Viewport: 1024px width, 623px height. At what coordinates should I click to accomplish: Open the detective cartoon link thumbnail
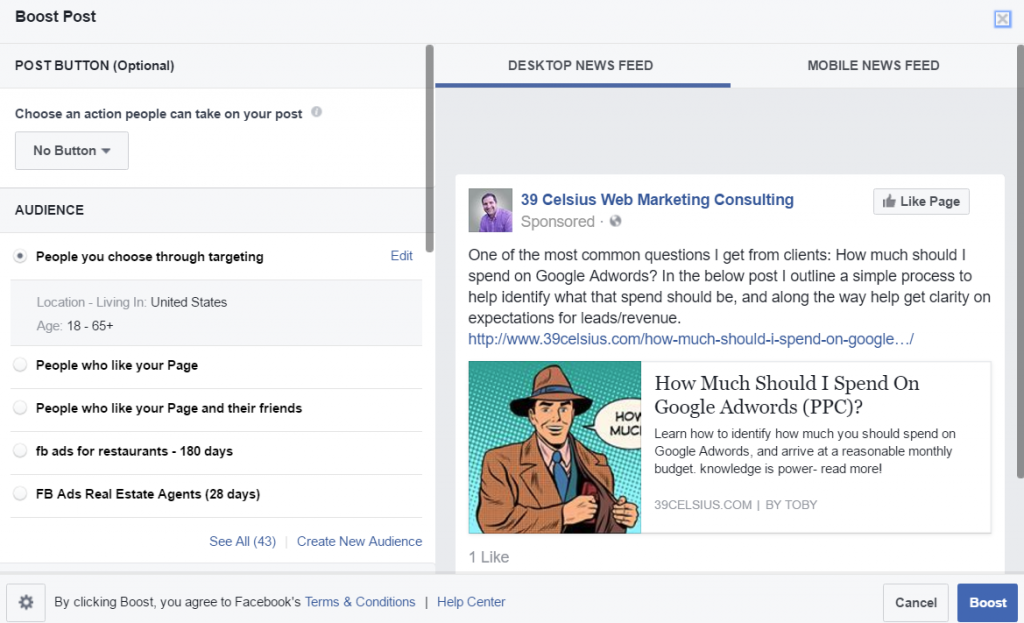click(x=554, y=447)
